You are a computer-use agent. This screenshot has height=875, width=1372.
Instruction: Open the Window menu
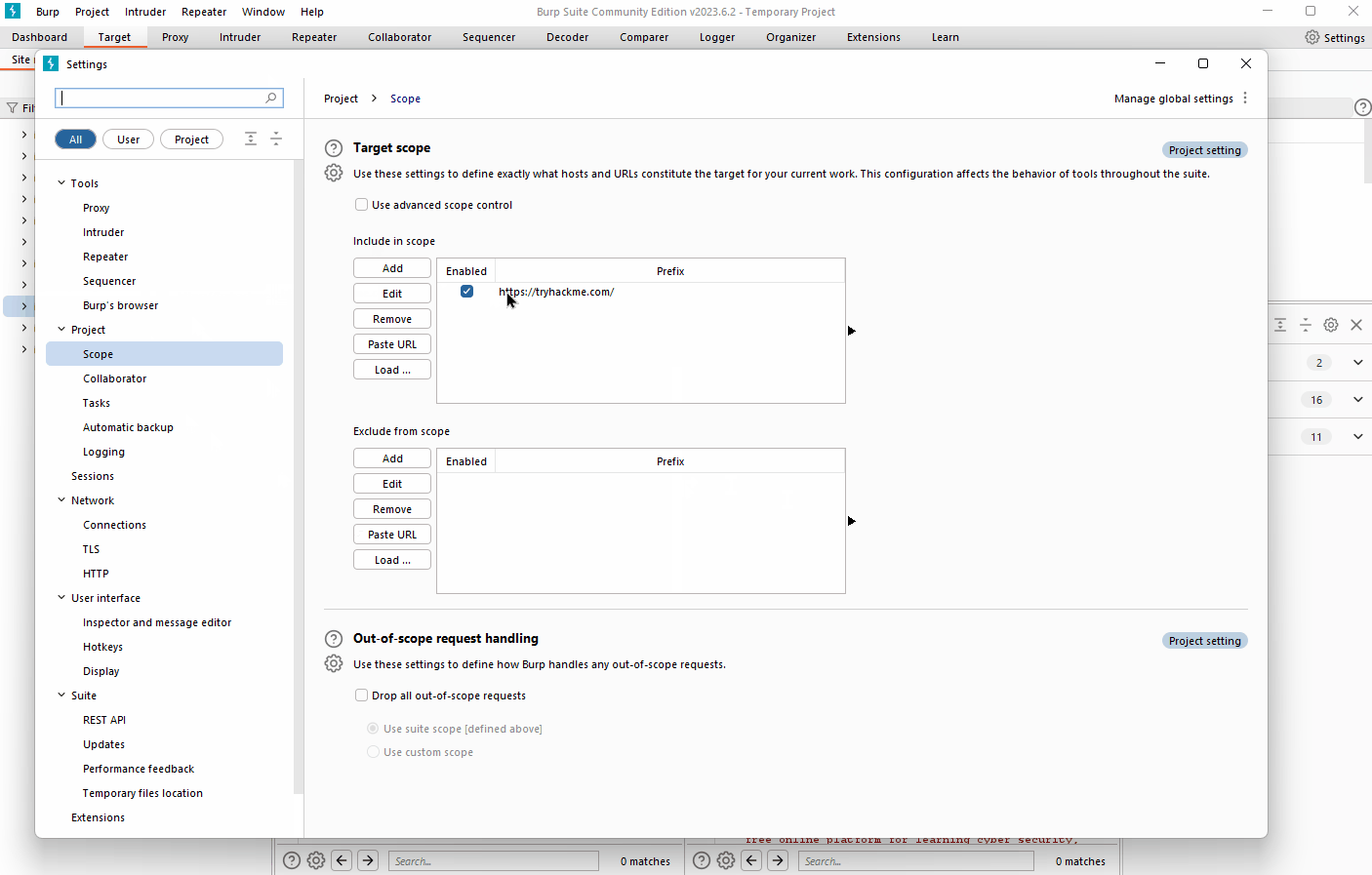click(x=263, y=12)
